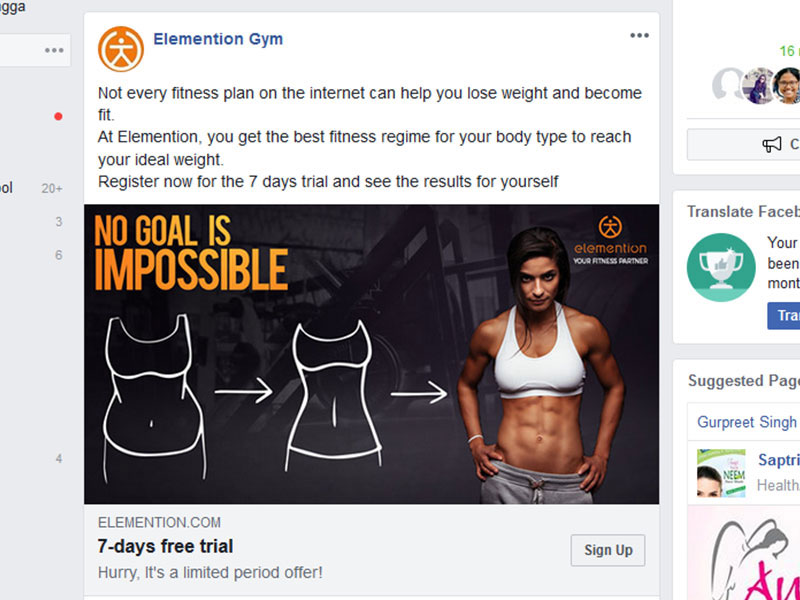Open the Elemention Gym page name link
Viewport: 800px width, 600px height.
pyautogui.click(x=218, y=39)
